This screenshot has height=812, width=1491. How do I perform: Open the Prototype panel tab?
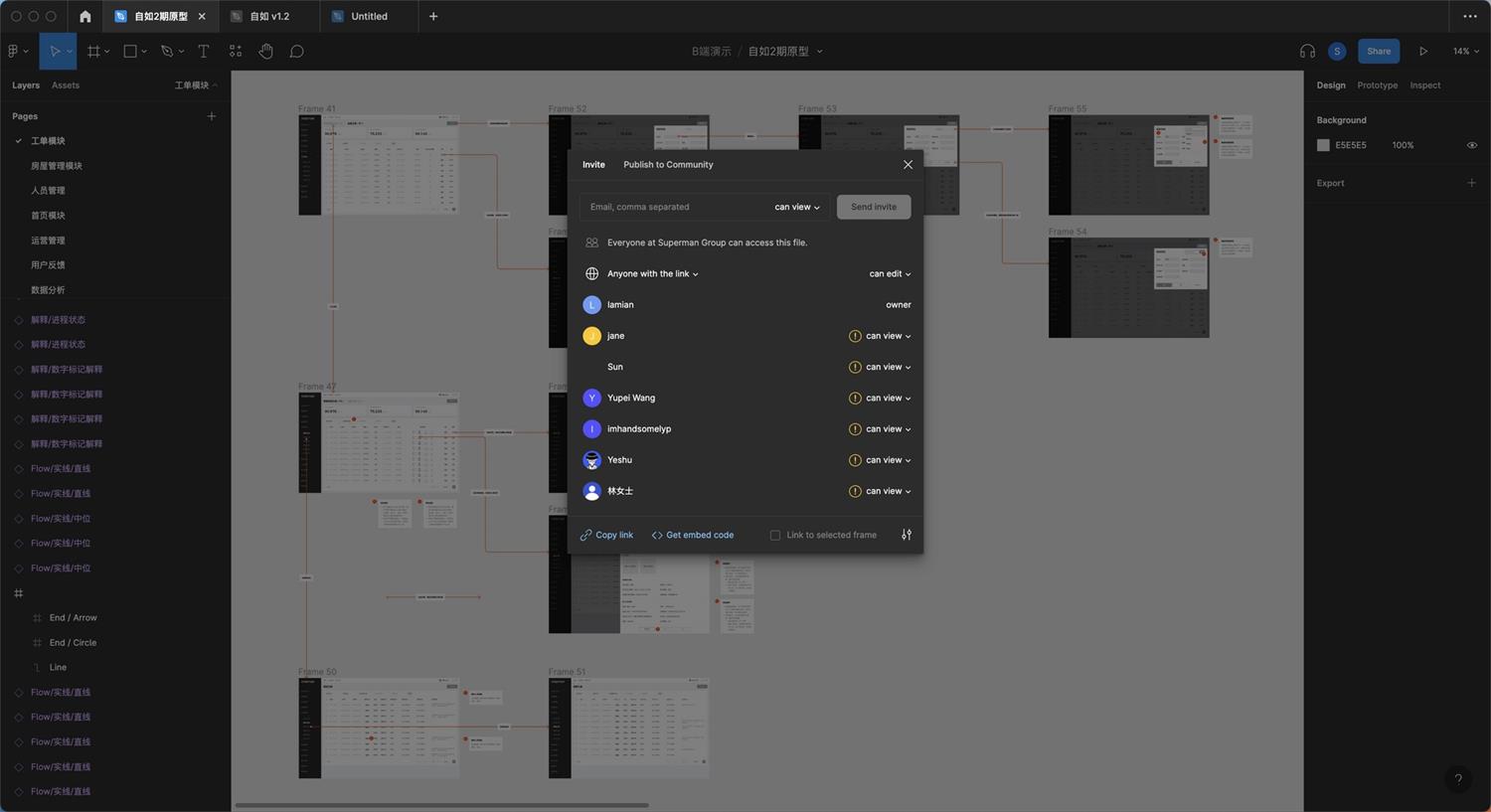[x=1377, y=85]
